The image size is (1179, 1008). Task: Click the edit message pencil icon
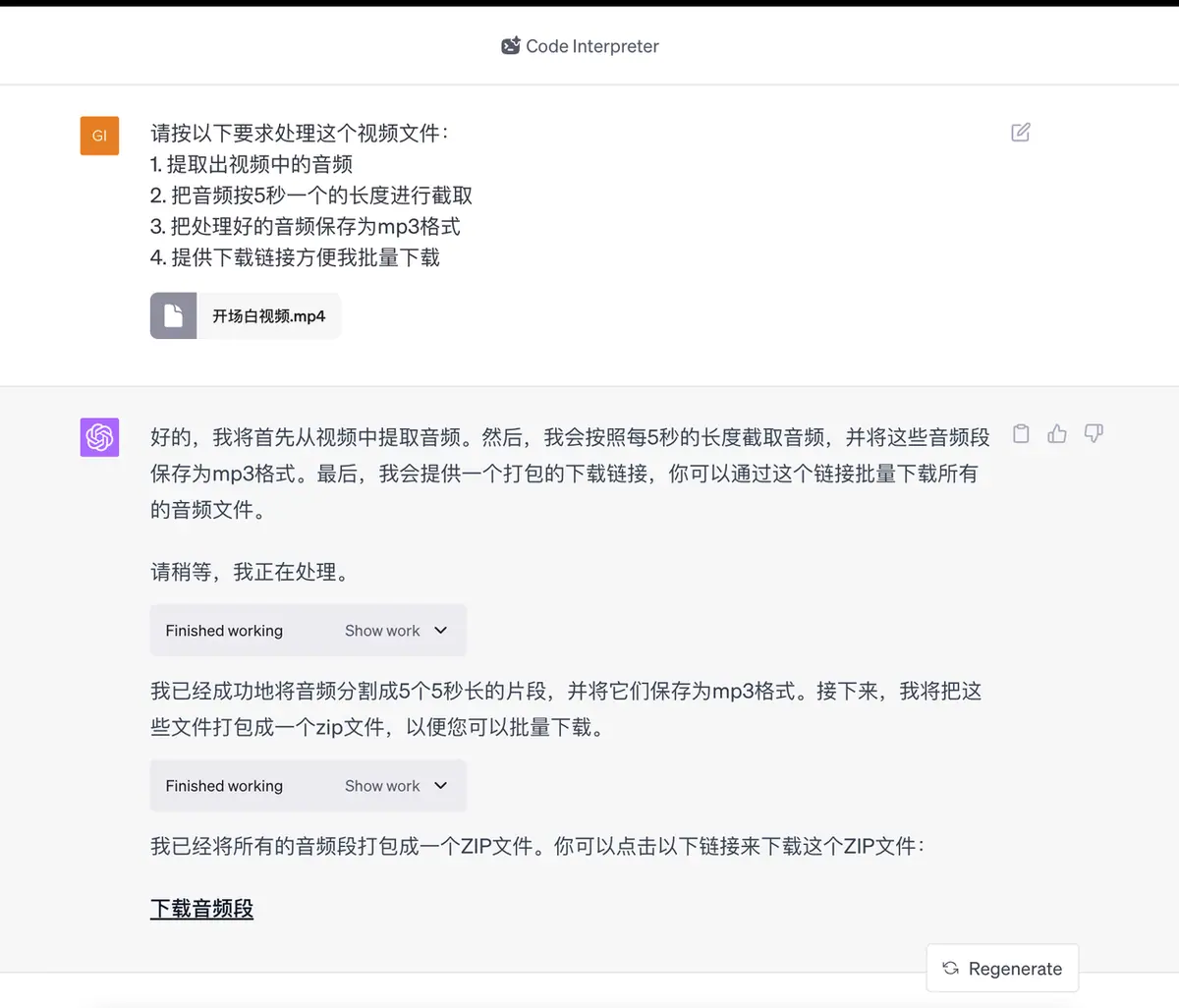pyautogui.click(x=1021, y=133)
